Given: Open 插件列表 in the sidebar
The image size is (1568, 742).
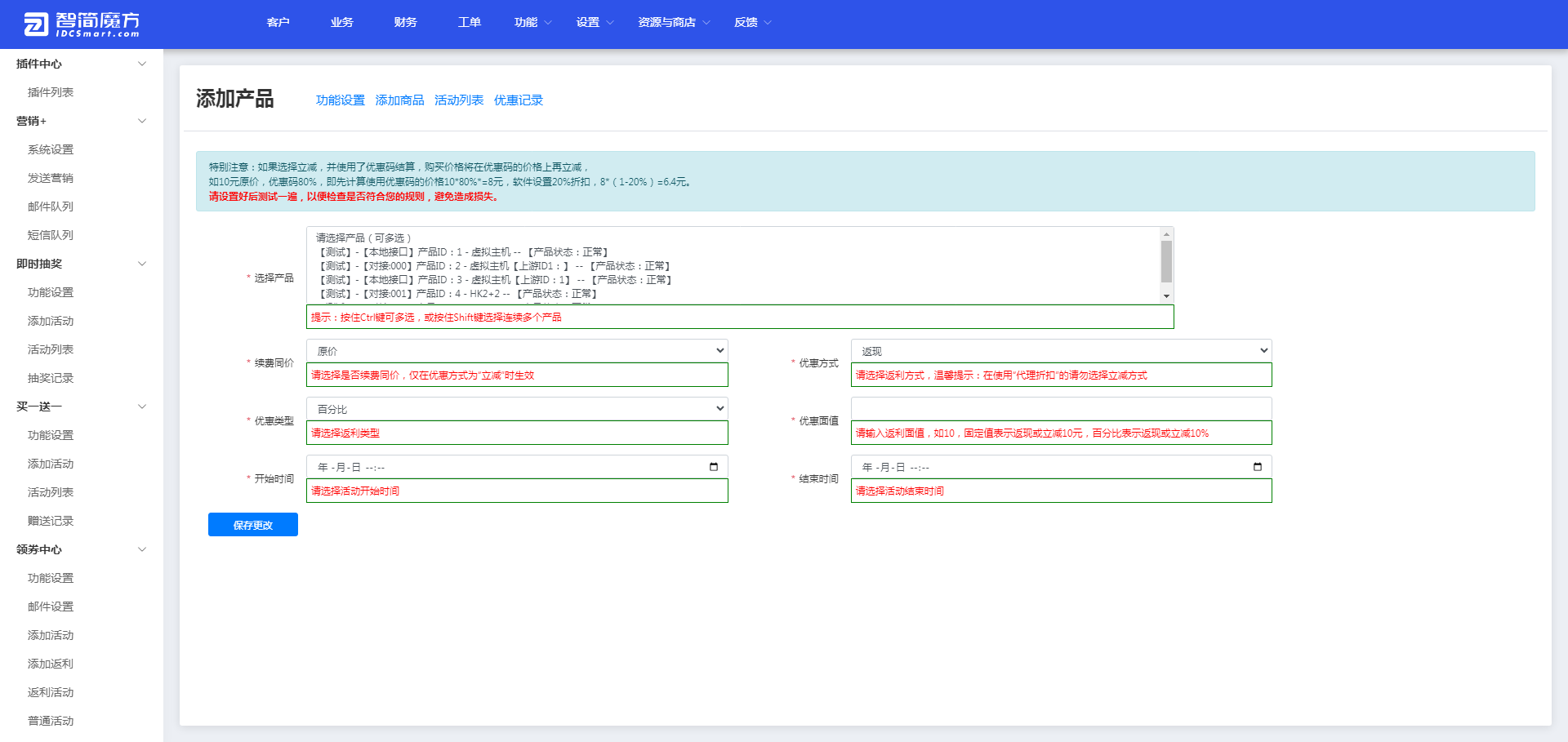Looking at the screenshot, I should coord(51,92).
